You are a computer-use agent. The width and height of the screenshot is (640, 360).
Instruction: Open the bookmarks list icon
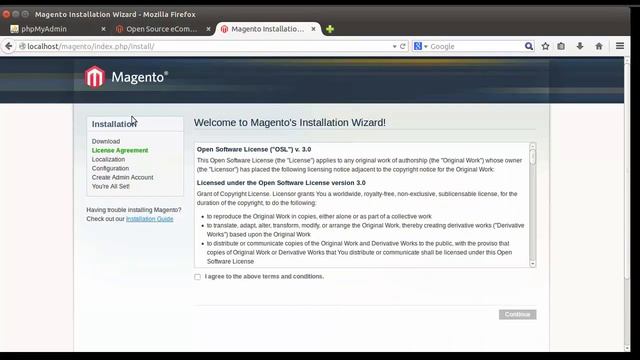coord(561,46)
